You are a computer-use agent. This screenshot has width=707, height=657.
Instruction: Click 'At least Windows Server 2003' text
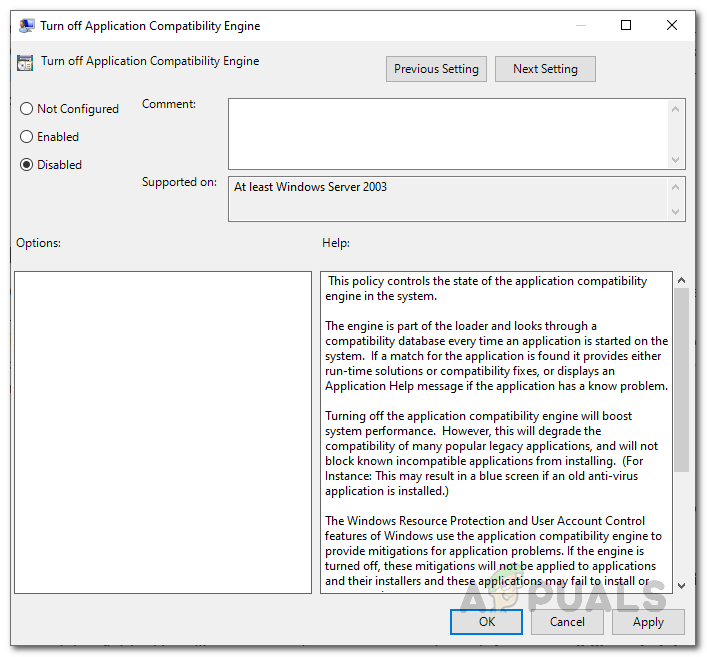310,187
